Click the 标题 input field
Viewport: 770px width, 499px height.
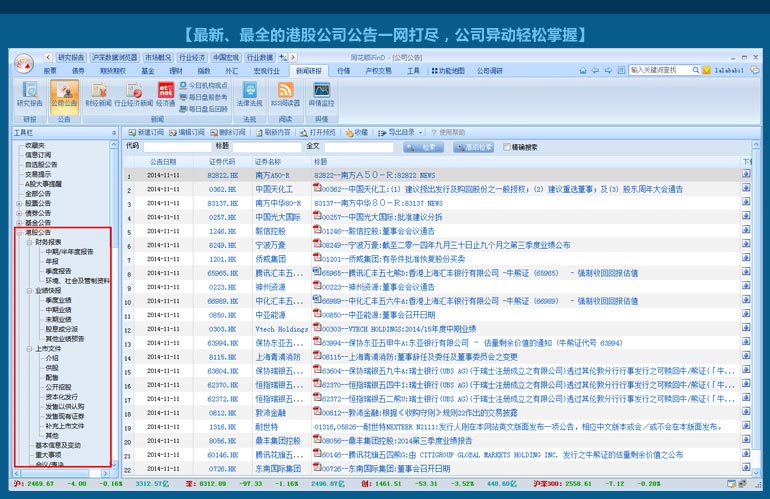(267, 147)
